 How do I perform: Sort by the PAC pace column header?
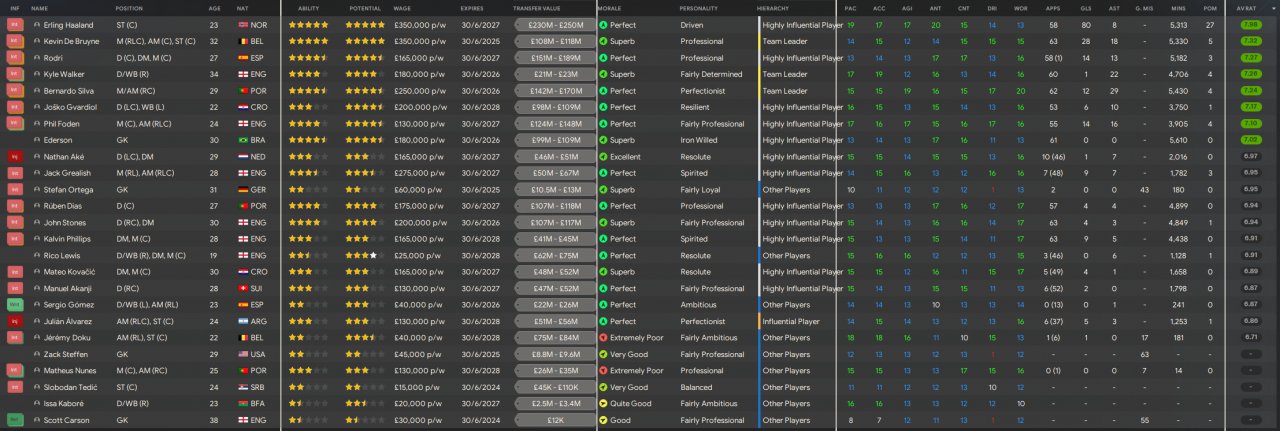[x=850, y=8]
